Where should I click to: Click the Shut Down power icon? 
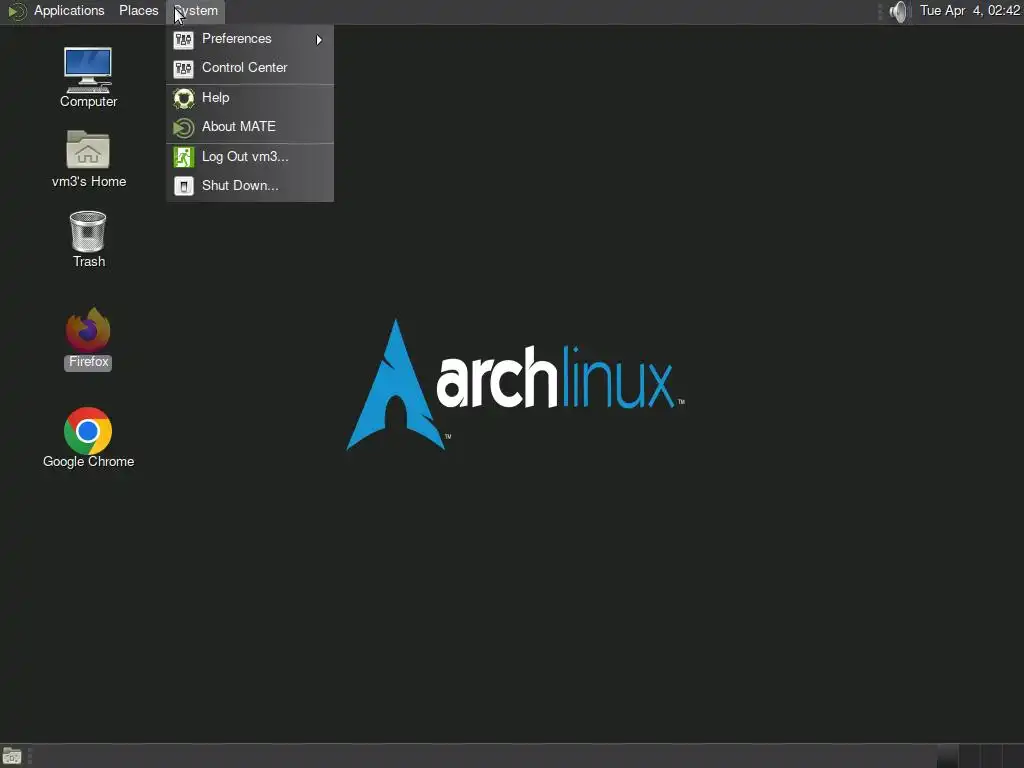coord(184,186)
